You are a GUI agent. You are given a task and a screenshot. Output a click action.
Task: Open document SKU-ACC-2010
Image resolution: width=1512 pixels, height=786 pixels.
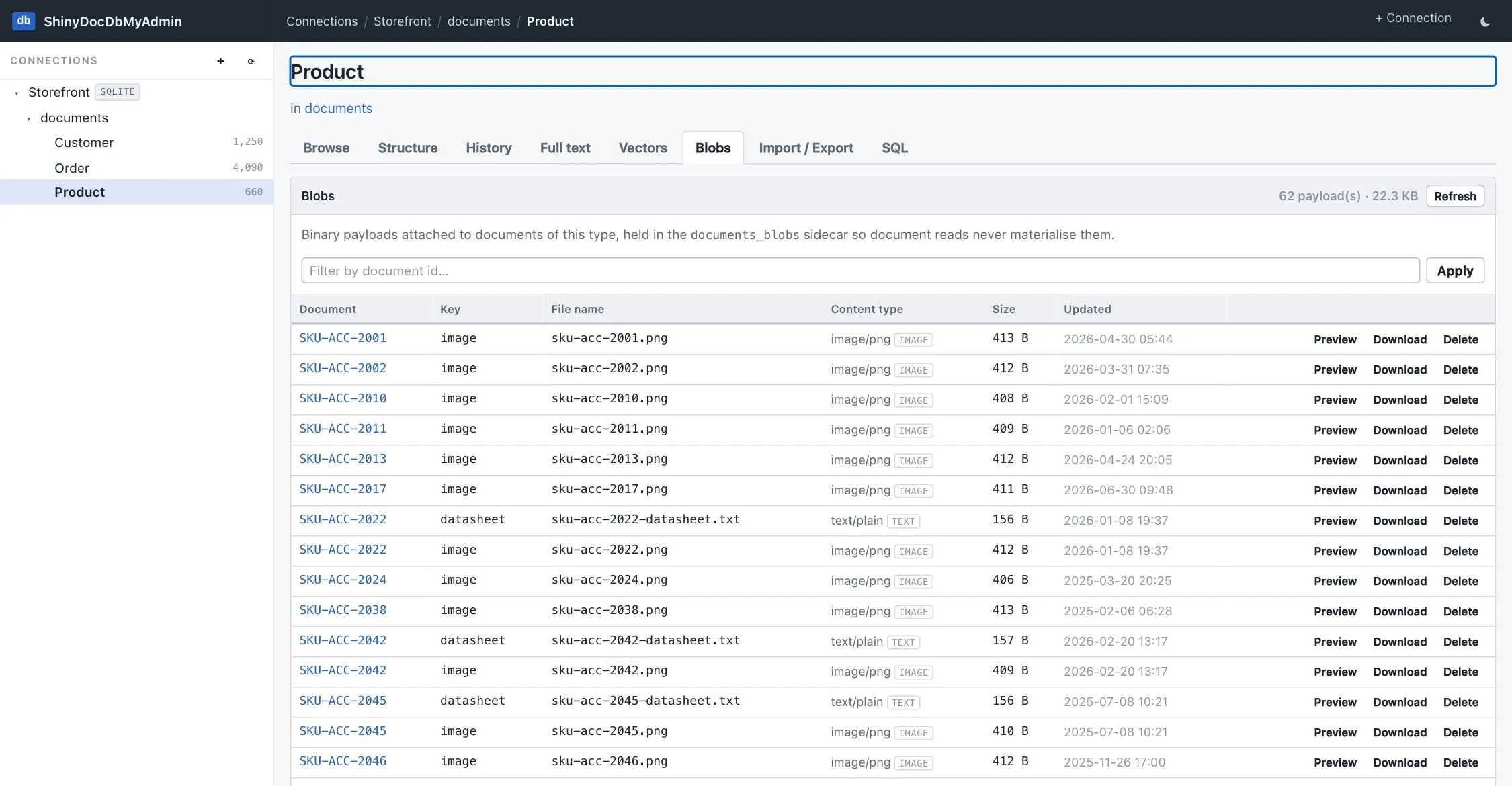343,398
